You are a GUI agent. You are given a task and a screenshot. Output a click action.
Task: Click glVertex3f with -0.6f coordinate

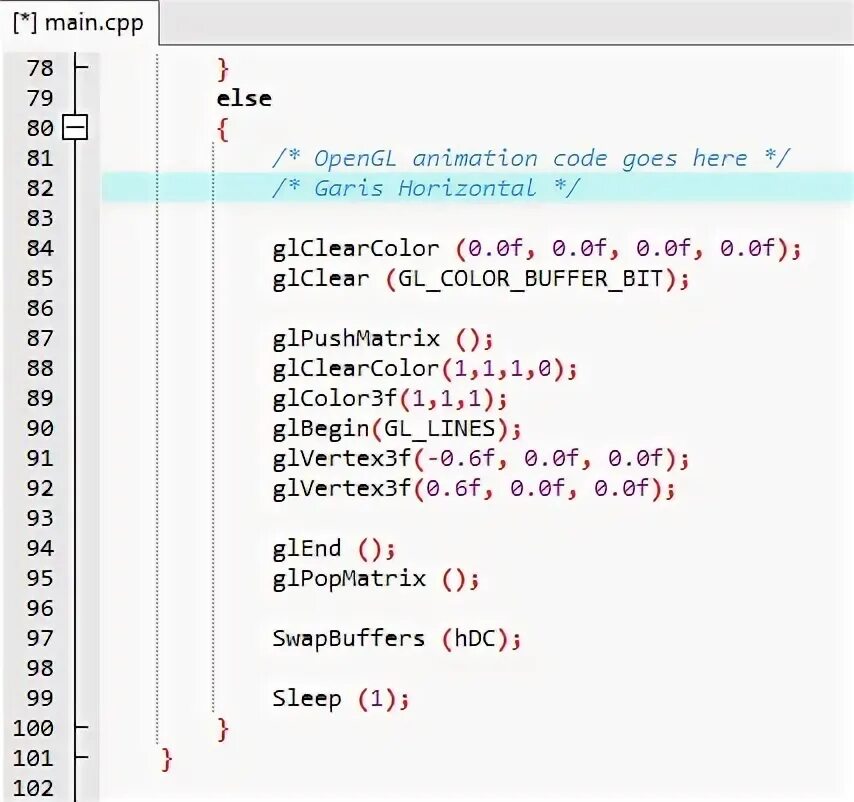[x=481, y=458]
